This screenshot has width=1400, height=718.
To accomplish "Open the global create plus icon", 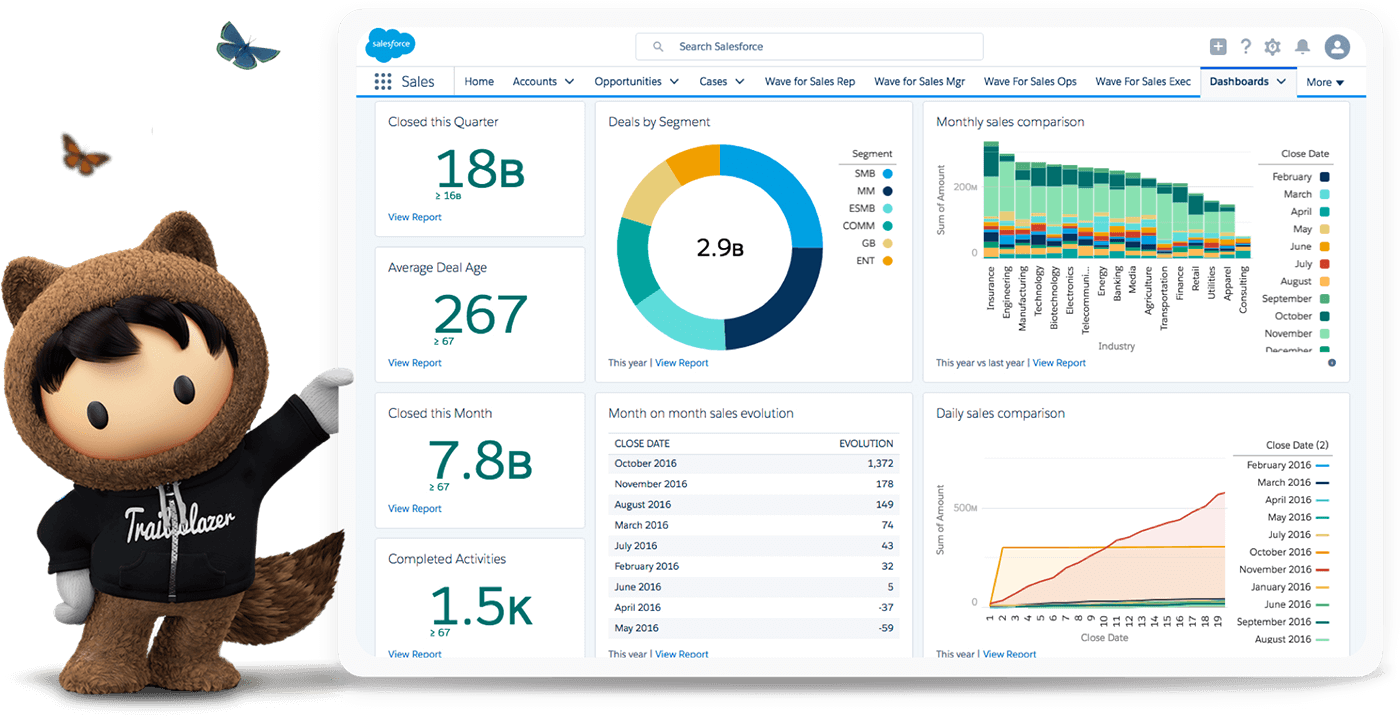I will tap(1218, 46).
